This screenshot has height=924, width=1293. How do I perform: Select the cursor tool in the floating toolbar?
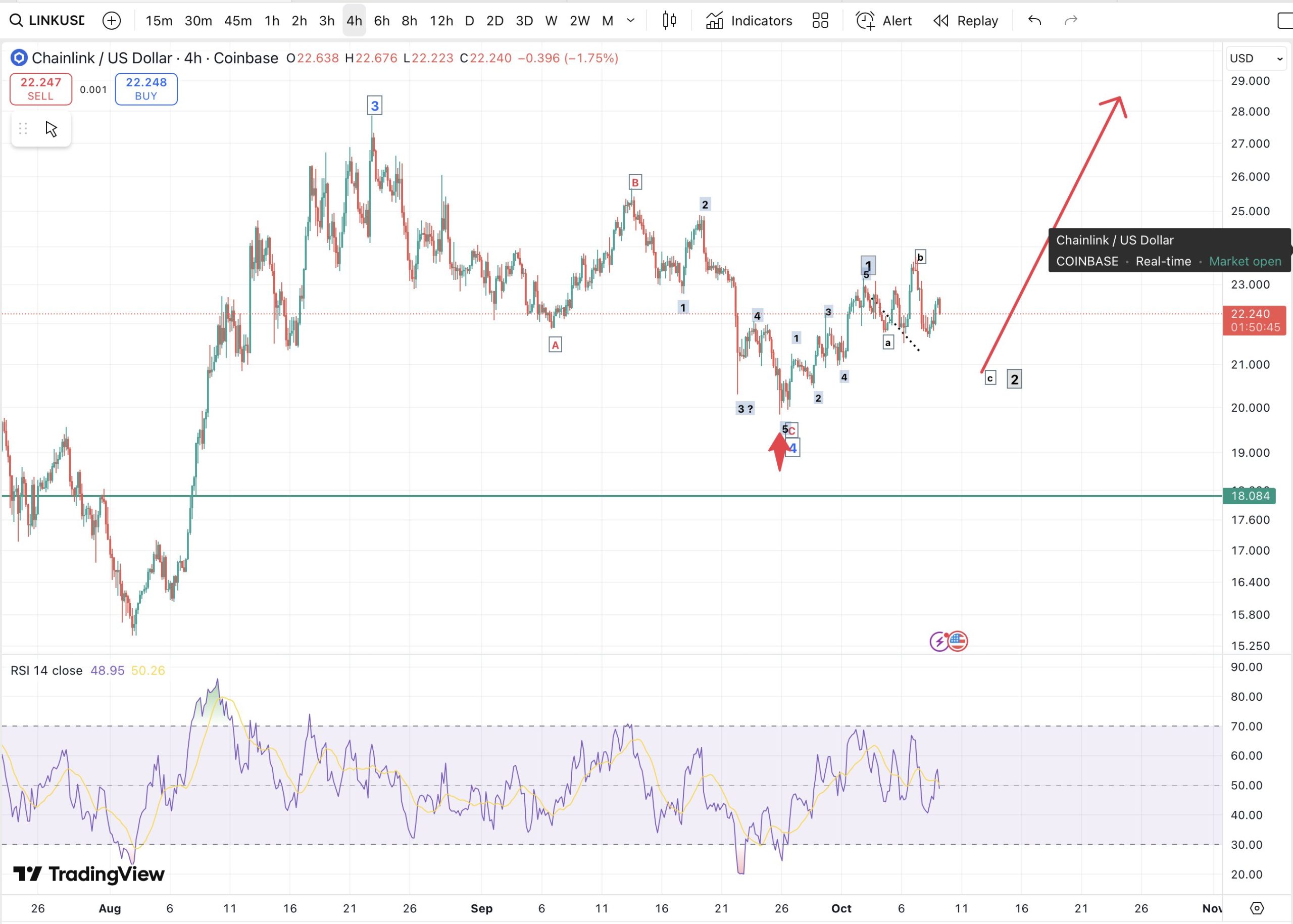click(x=52, y=129)
